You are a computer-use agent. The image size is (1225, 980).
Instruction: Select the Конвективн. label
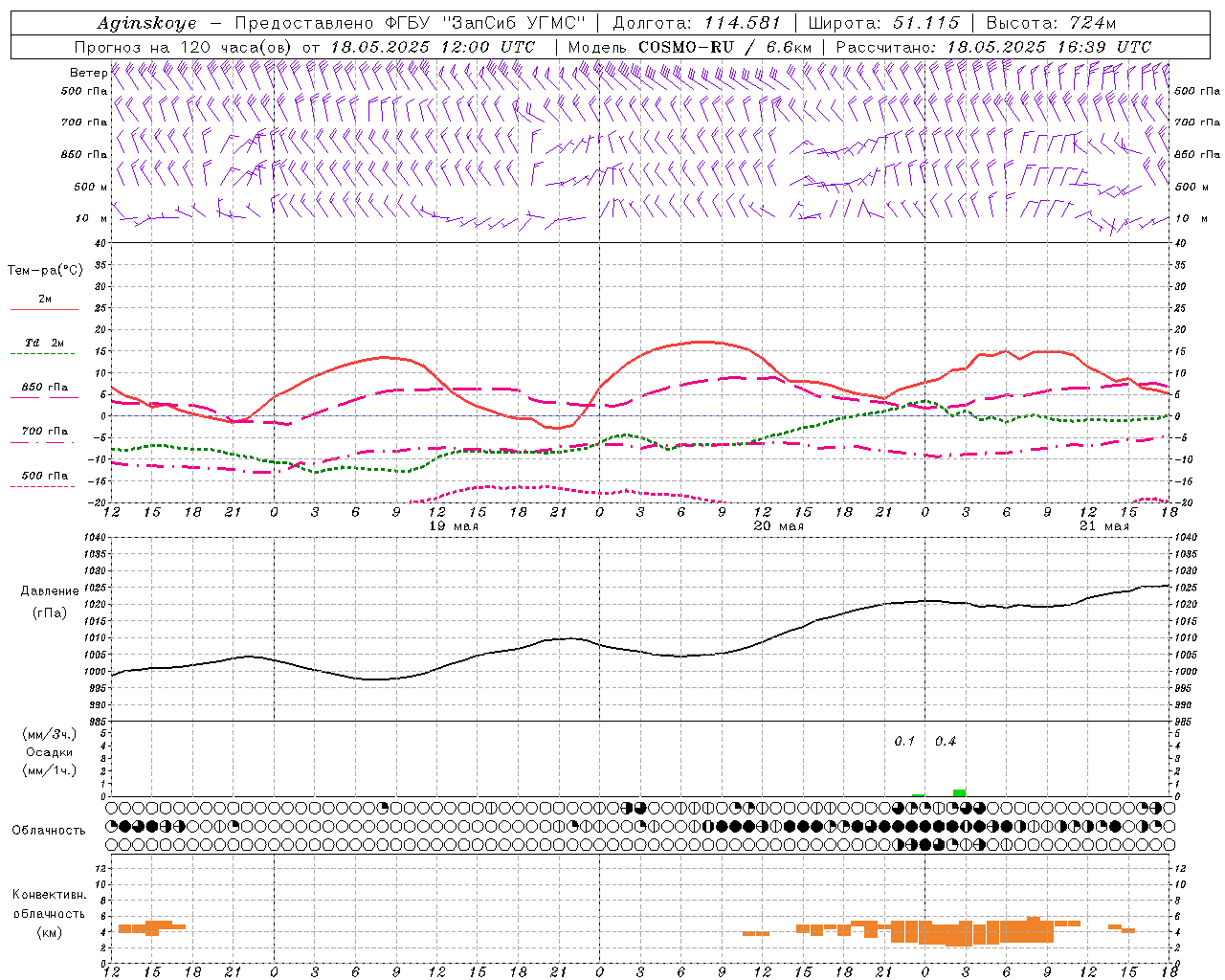[x=49, y=895]
